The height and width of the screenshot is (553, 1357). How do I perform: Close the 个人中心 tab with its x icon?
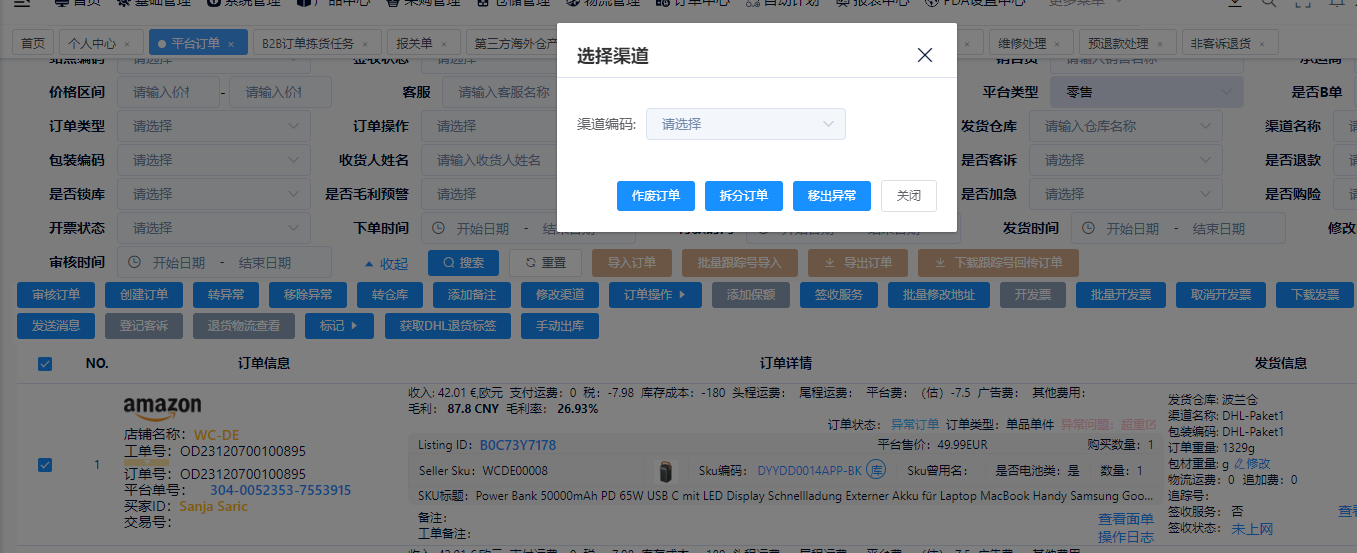128,44
